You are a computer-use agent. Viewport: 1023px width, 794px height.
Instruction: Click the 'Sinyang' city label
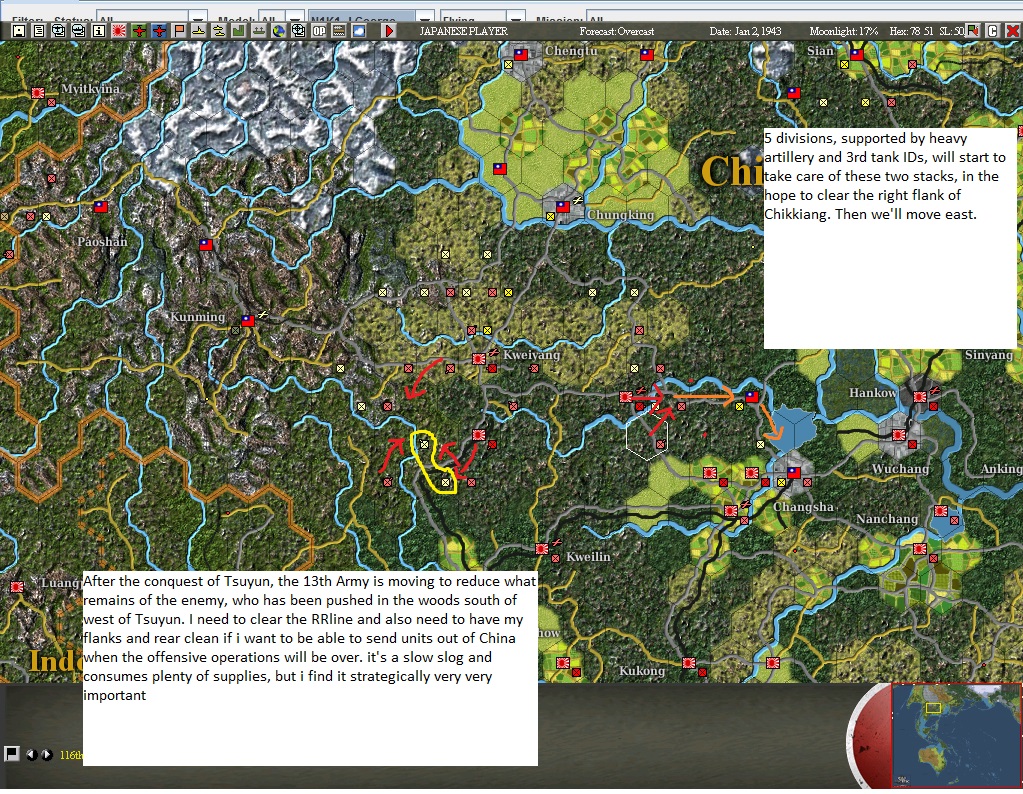988,355
